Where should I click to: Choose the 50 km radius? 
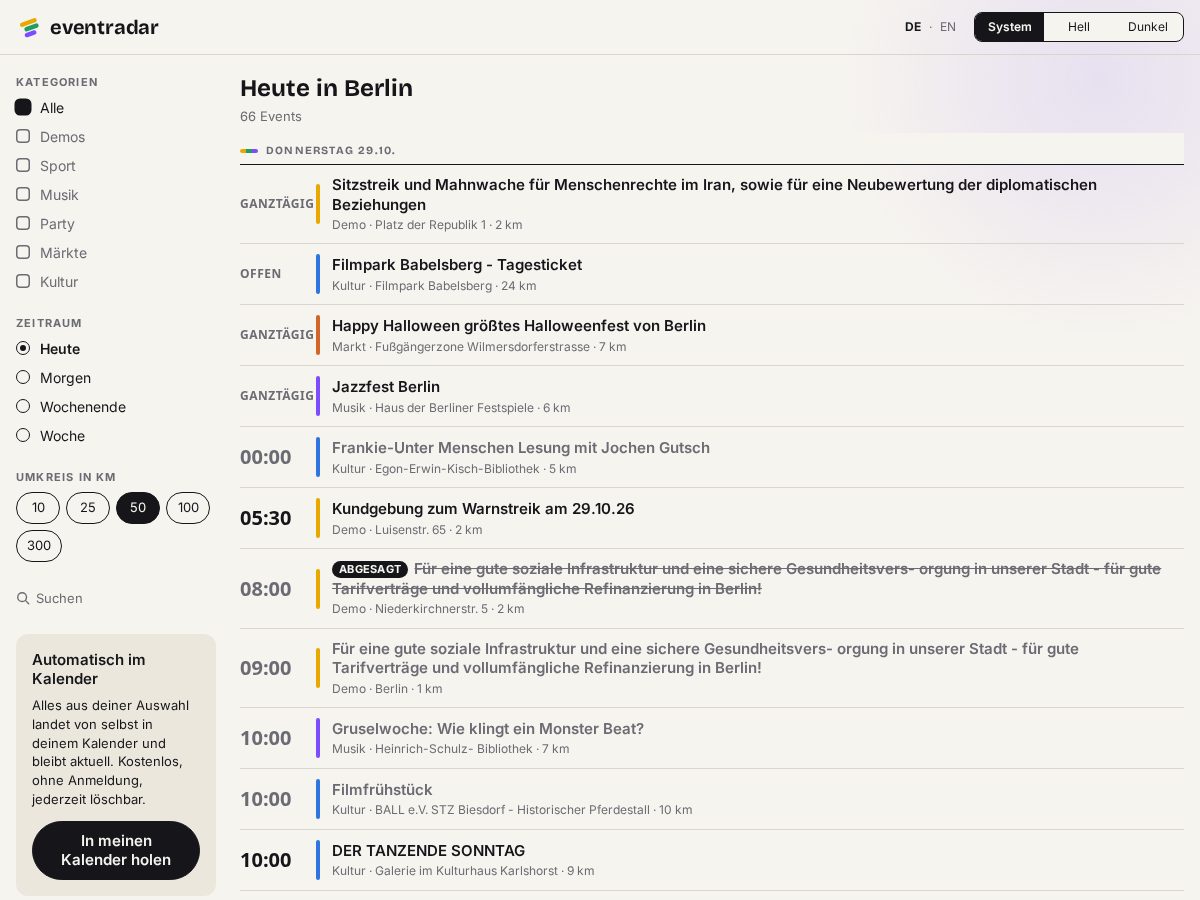(138, 508)
